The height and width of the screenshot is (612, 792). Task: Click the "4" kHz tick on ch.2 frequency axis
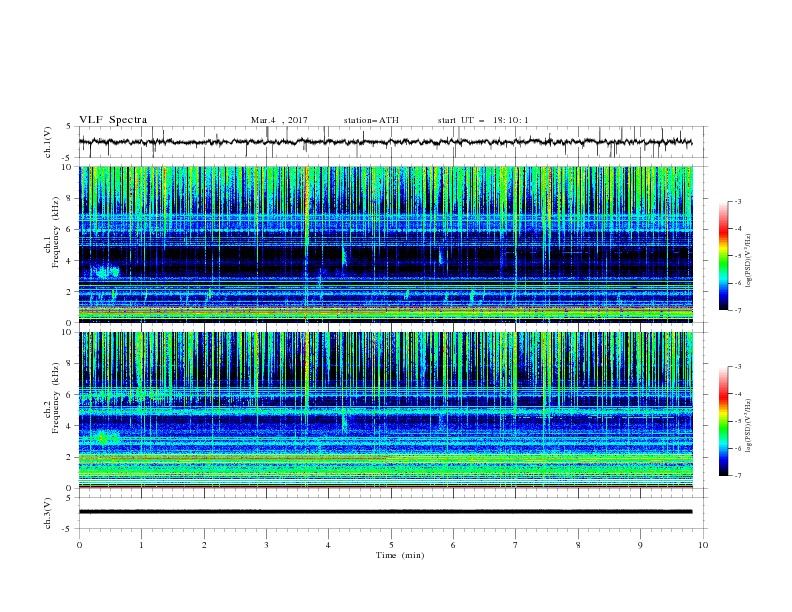pyautogui.click(x=69, y=426)
